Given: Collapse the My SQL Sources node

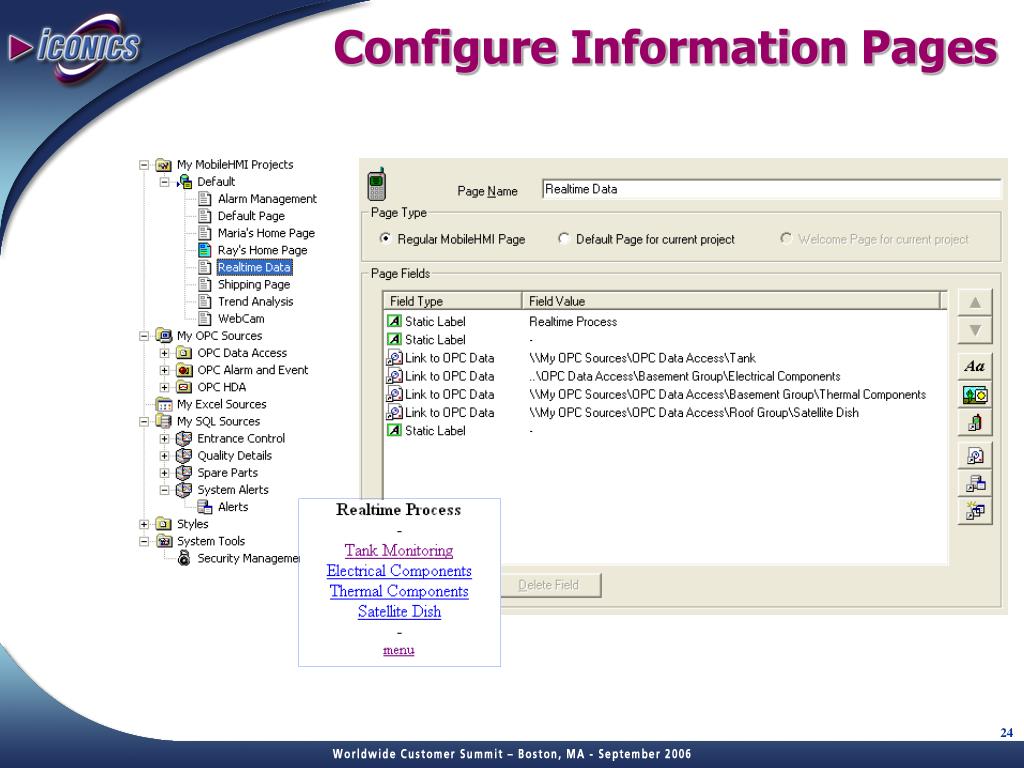Looking at the screenshot, I should pos(144,421).
